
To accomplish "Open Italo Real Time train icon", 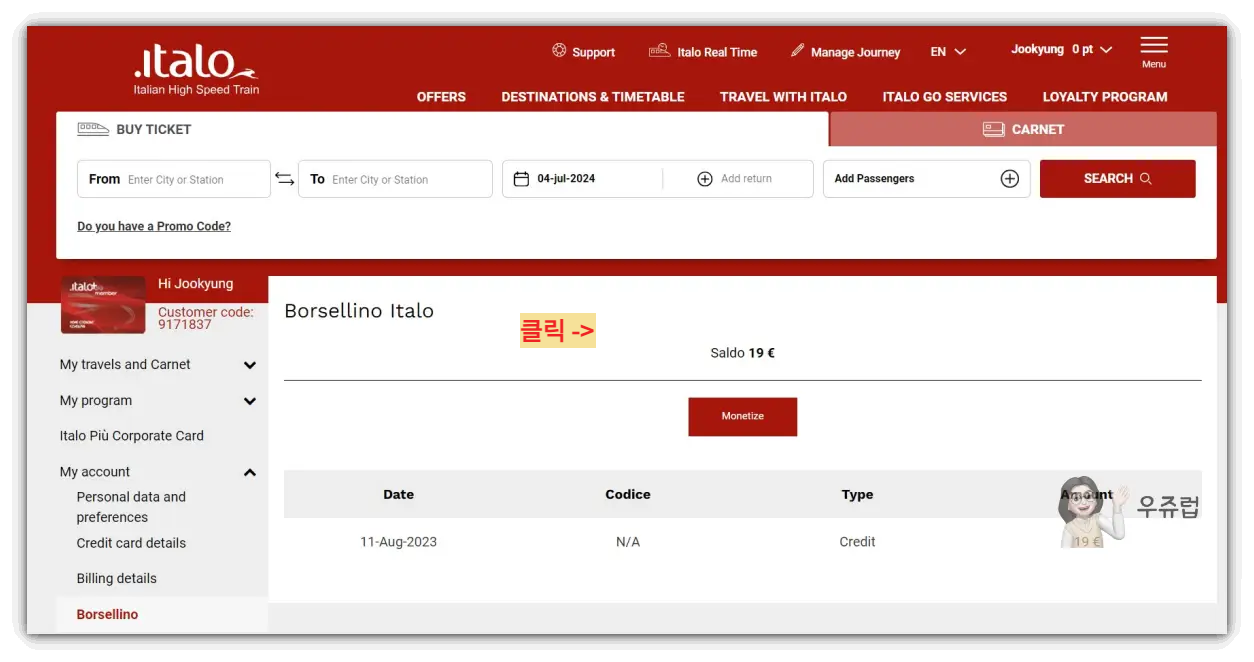I will point(659,51).
